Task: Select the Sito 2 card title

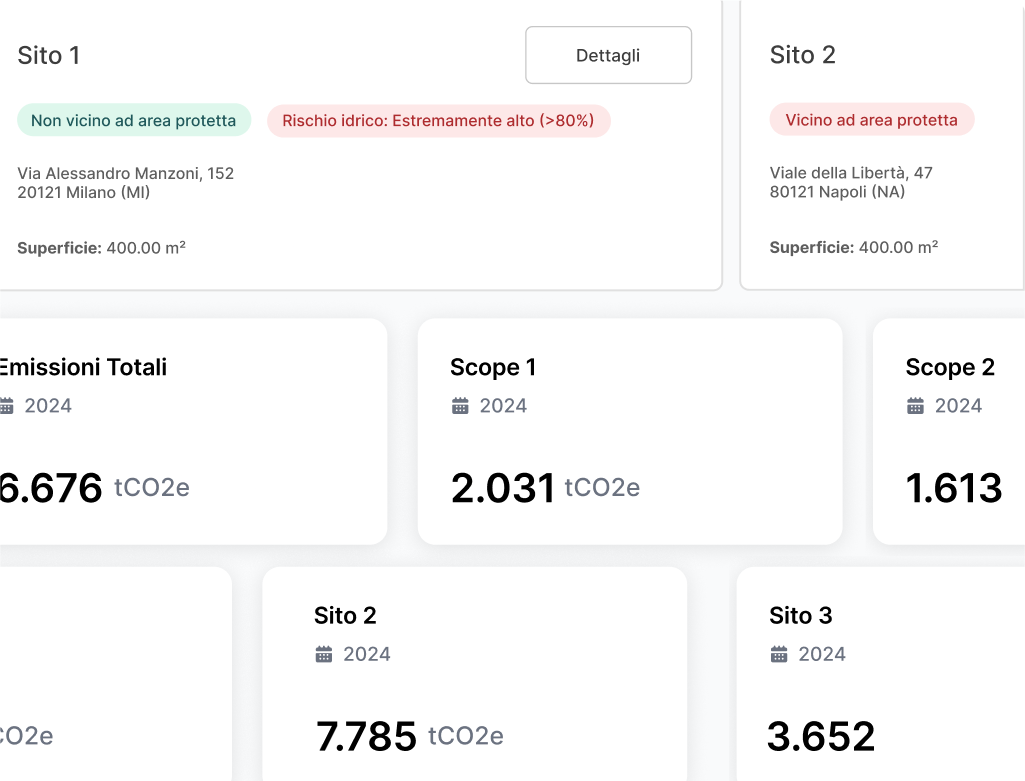Action: pos(803,56)
